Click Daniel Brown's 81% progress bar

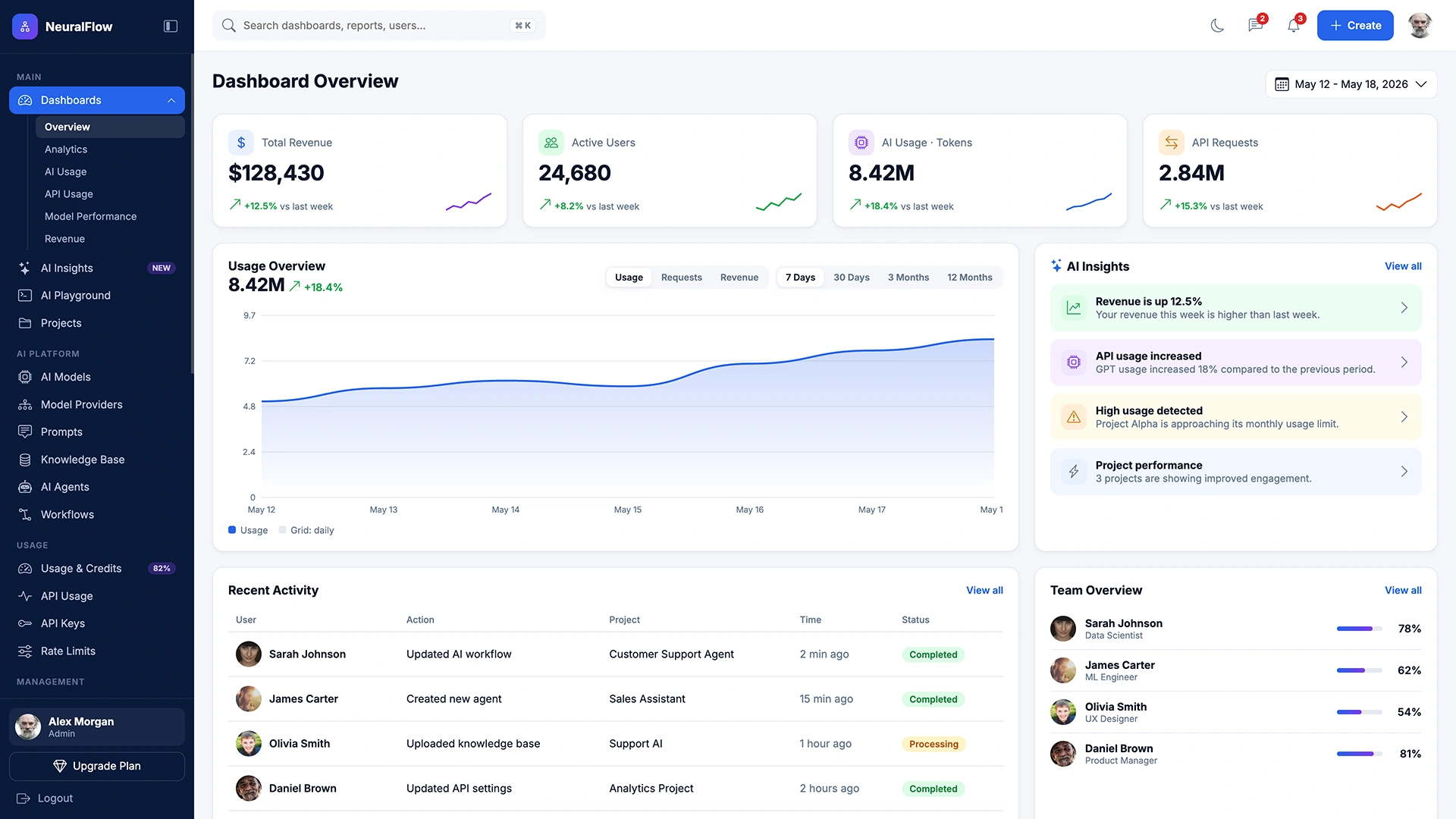(1360, 754)
